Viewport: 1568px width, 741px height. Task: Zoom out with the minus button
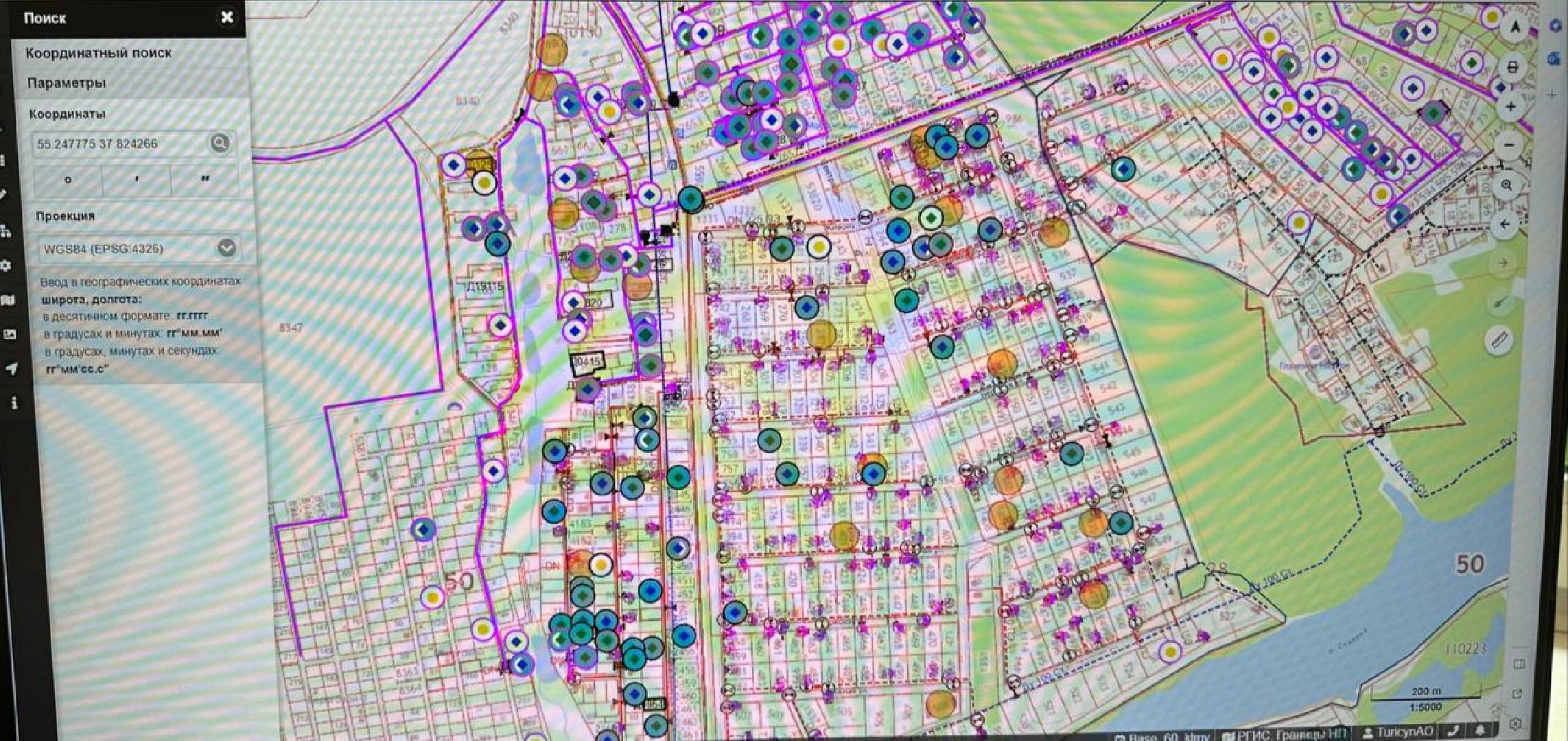[x=1509, y=145]
